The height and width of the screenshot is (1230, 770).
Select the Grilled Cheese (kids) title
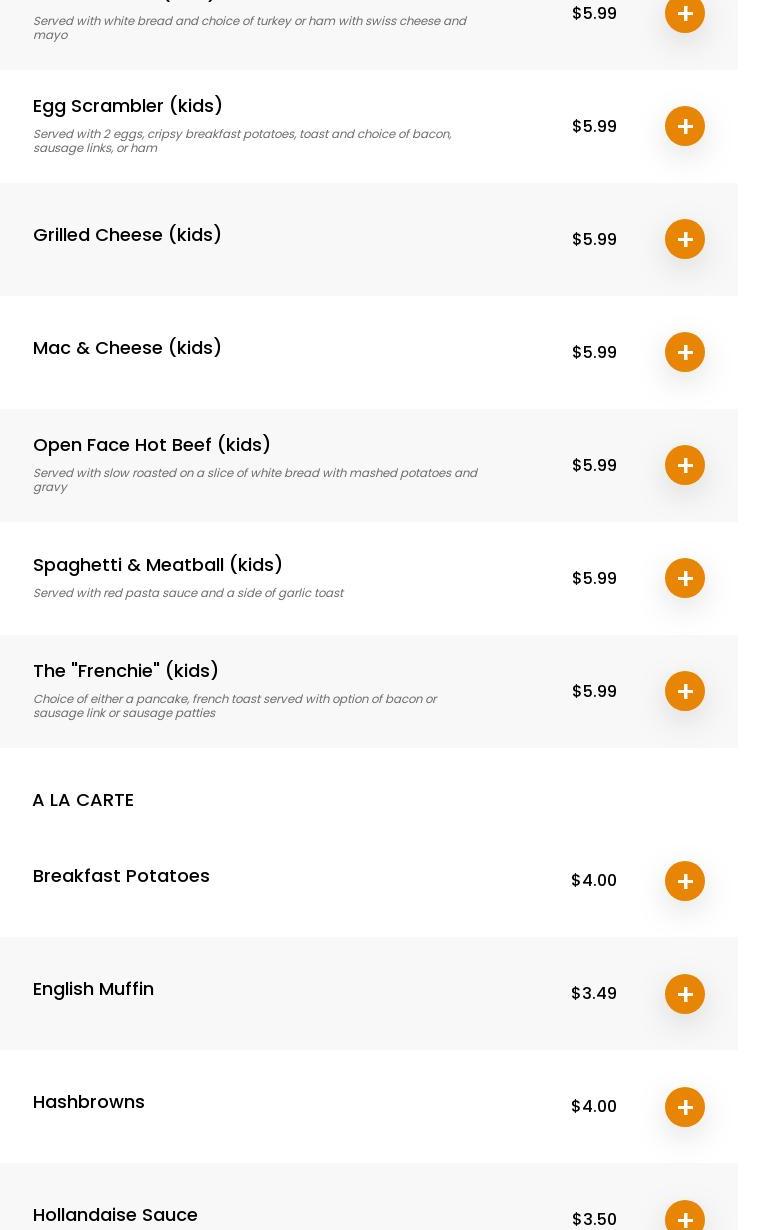(127, 235)
